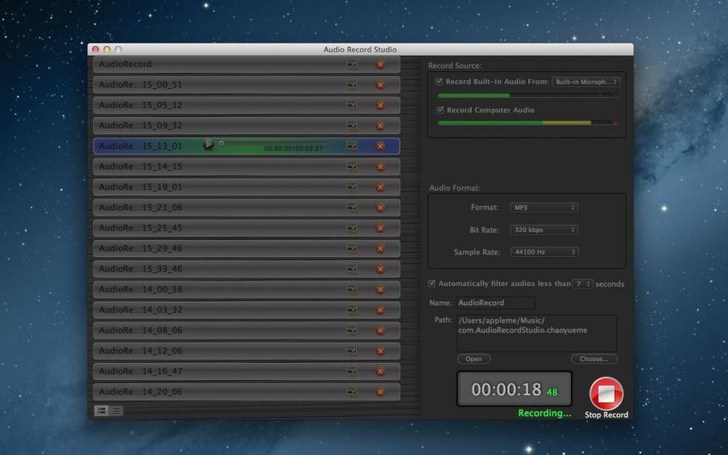Image resolution: width=728 pixels, height=455 pixels.
Task: Expand the Bit Rate 320 kbps dropdown
Action: click(543, 229)
